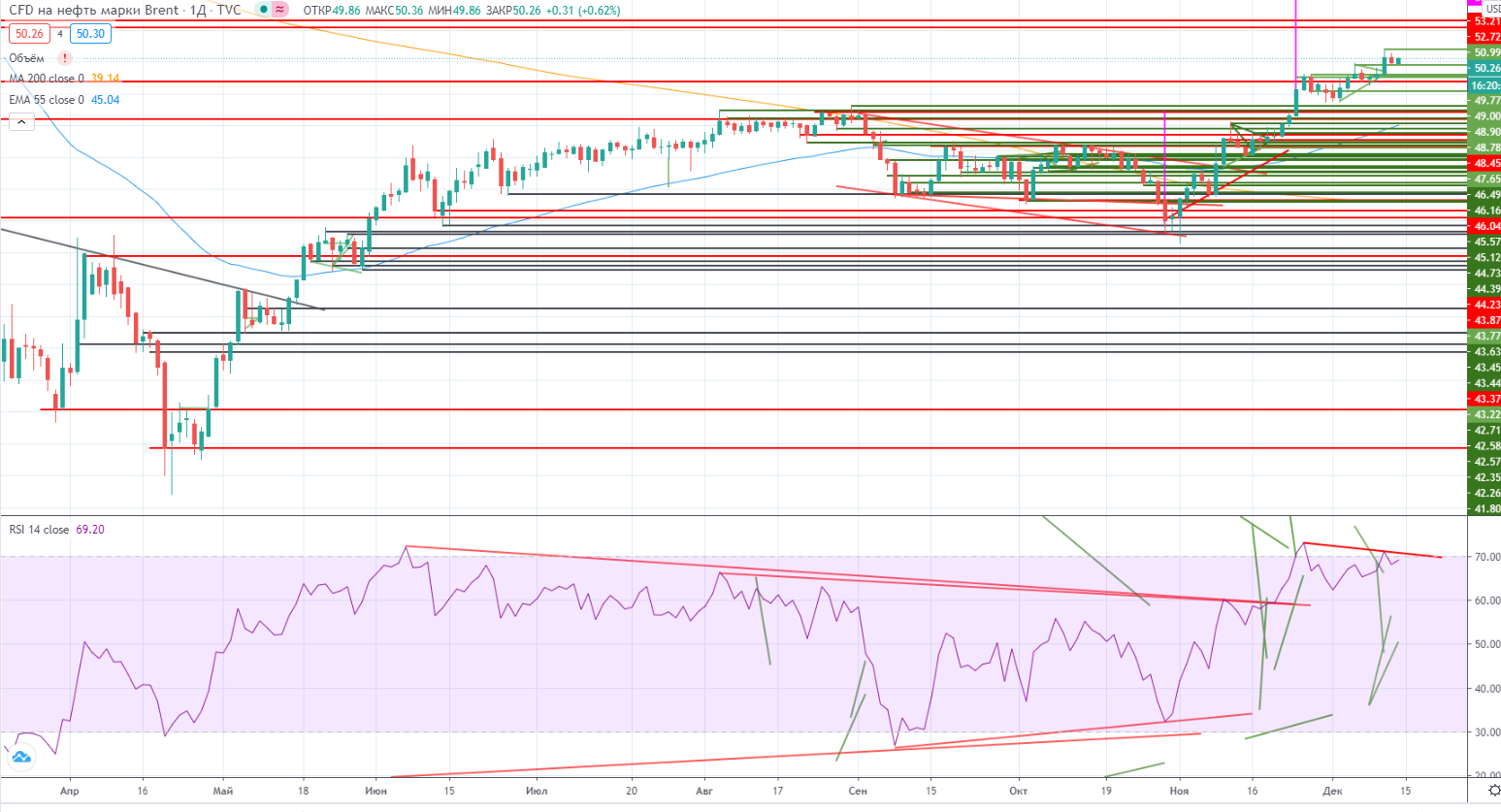
Task: Click the Дек label on time axis
Action: [1332, 791]
